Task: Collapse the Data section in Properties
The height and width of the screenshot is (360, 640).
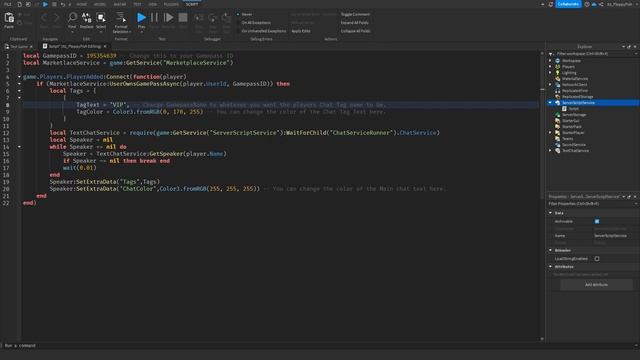Action: click(550, 213)
